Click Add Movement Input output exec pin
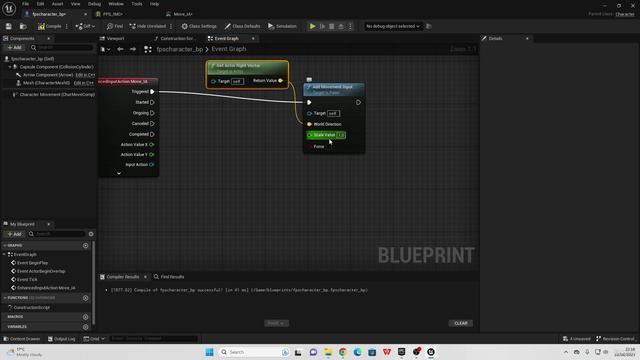 tap(358, 102)
